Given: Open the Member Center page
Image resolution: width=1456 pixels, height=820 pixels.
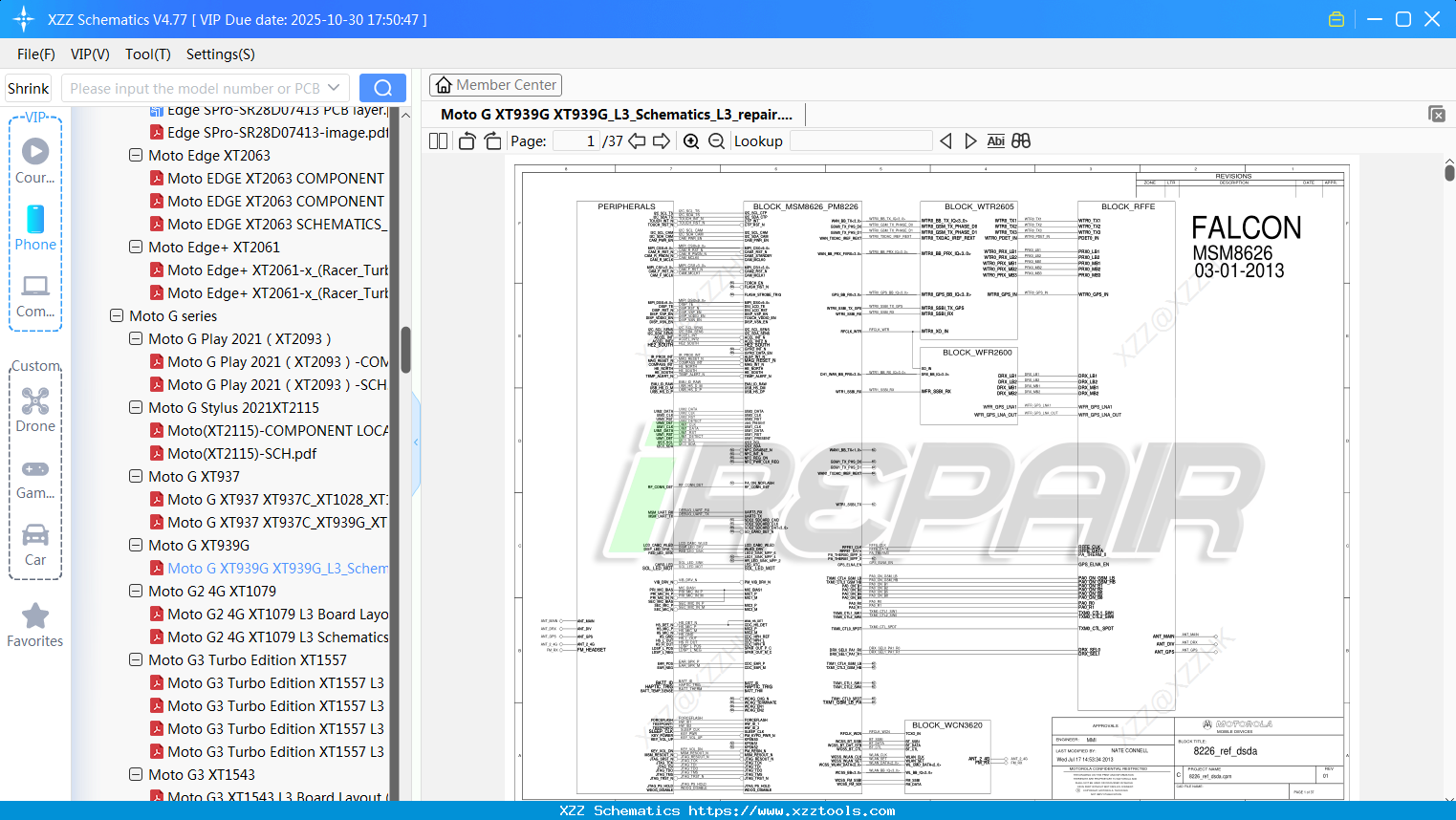Looking at the screenshot, I should tap(495, 84).
